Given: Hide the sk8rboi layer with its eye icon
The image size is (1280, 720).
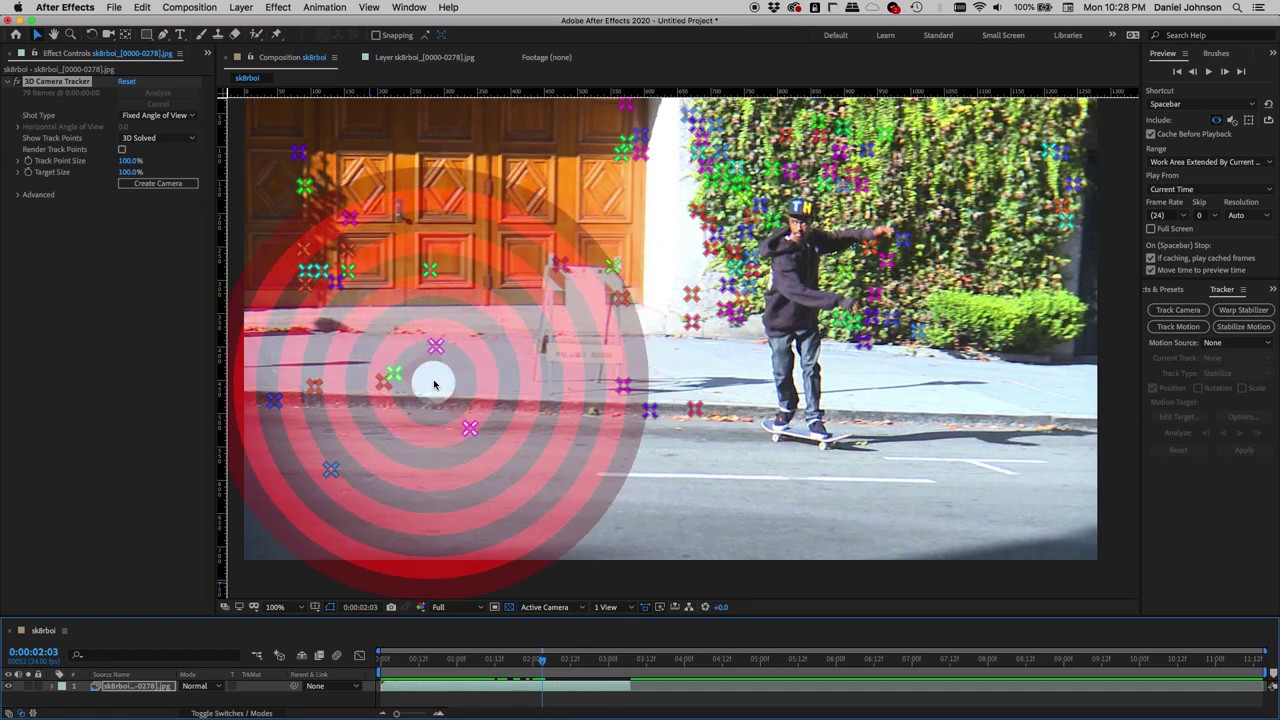Looking at the screenshot, I should [8, 686].
